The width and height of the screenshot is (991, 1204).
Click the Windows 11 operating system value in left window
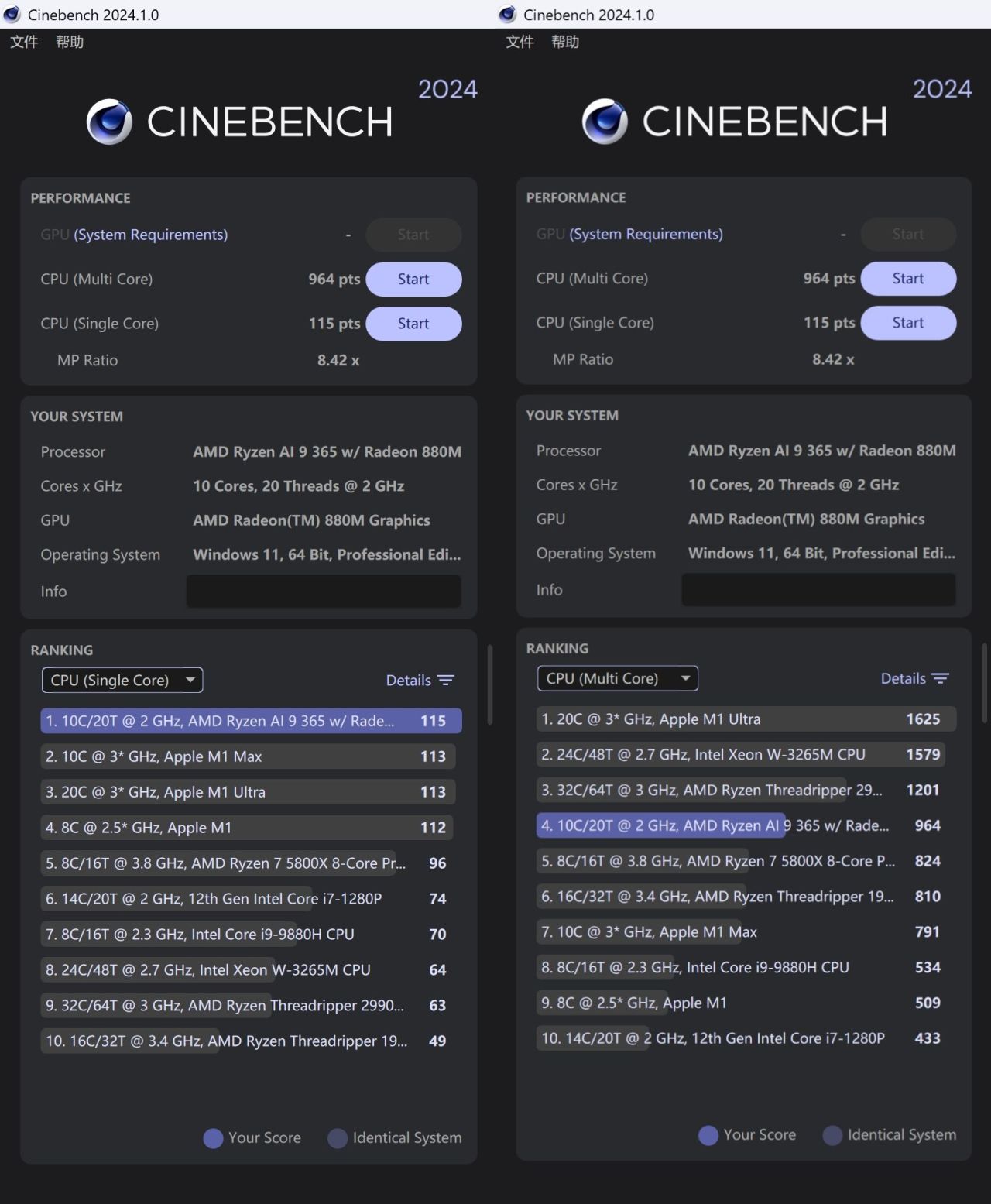327,555
